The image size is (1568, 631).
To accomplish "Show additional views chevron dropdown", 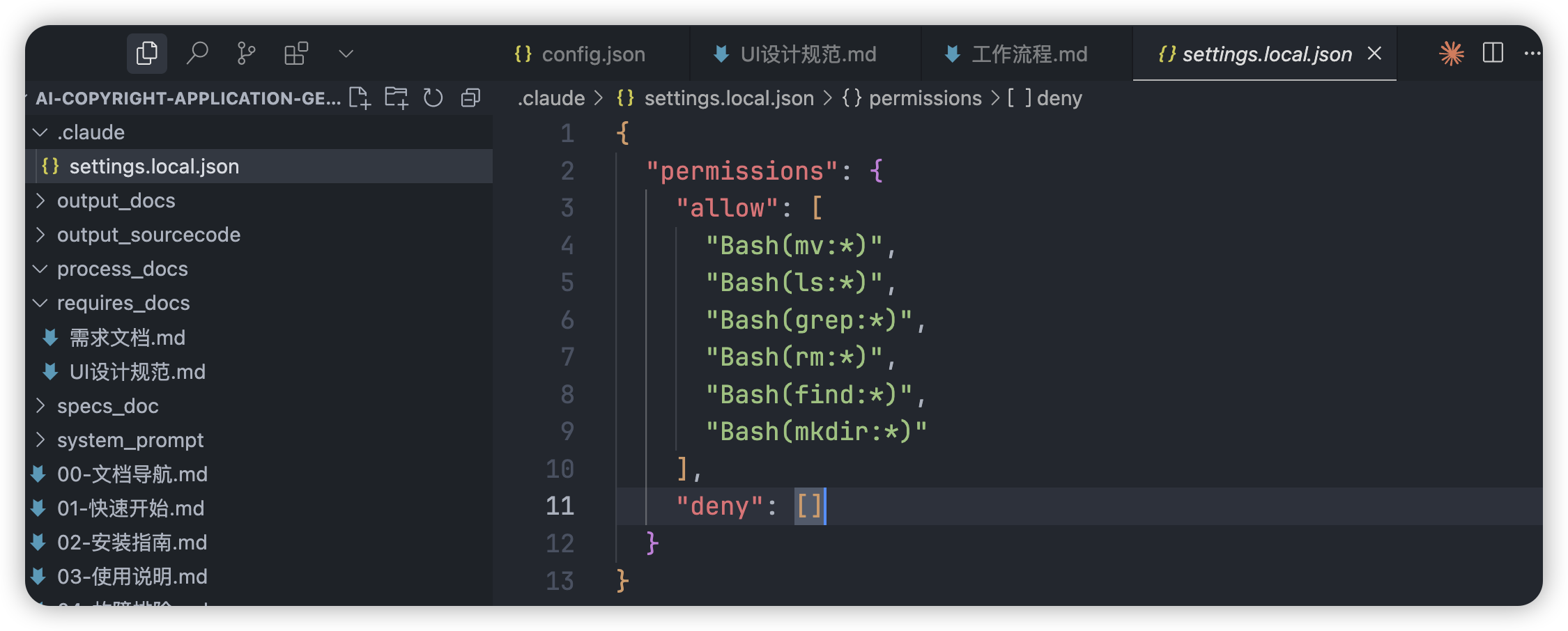I will click(x=346, y=54).
